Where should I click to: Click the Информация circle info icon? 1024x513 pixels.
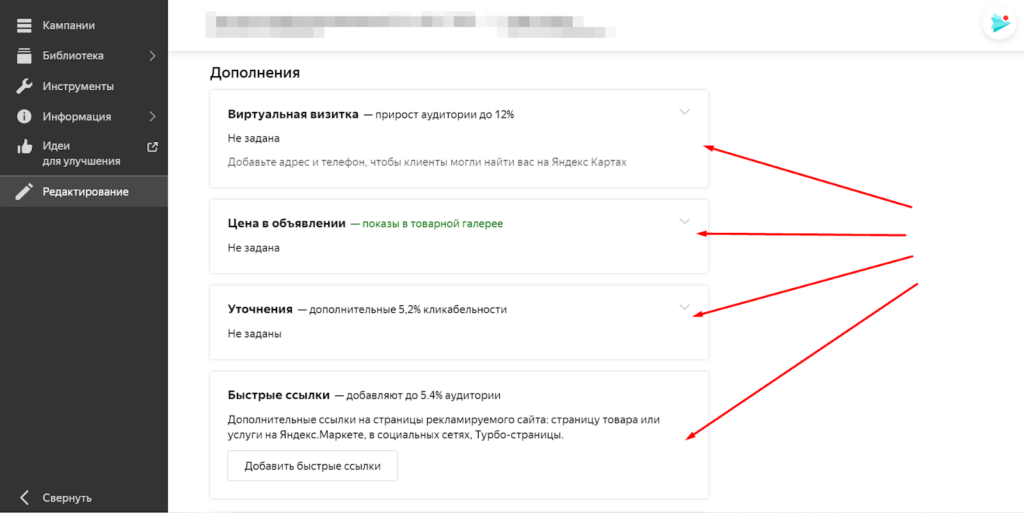[x=25, y=116]
